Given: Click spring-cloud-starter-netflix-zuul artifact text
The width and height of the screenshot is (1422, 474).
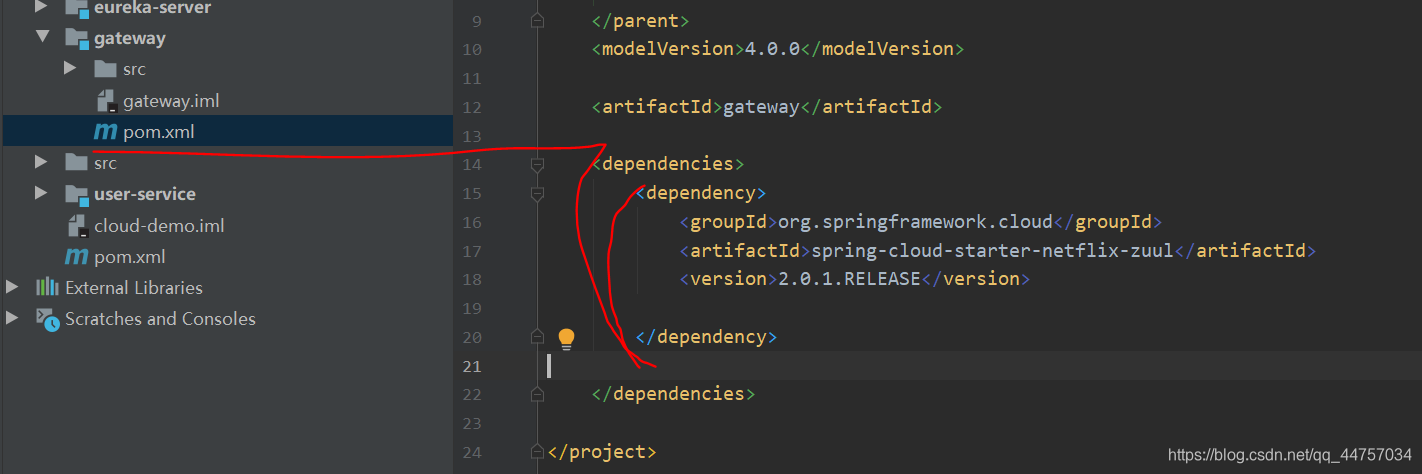Looking at the screenshot, I should click(x=992, y=250).
